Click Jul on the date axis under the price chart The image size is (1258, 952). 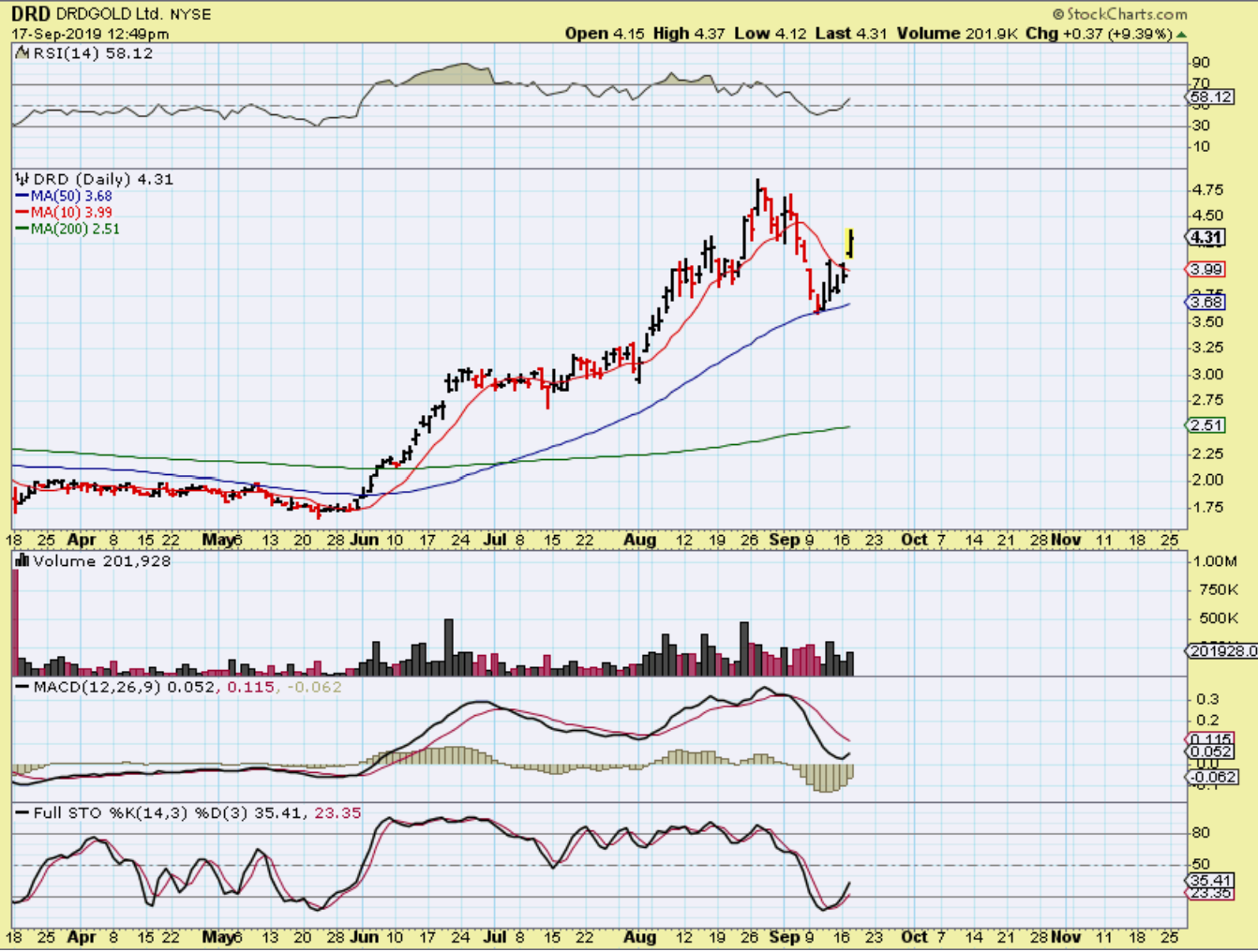point(495,540)
